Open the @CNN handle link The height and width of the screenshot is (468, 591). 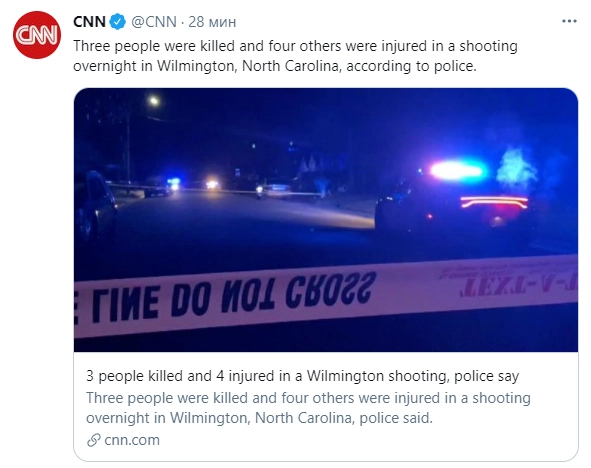154,22
